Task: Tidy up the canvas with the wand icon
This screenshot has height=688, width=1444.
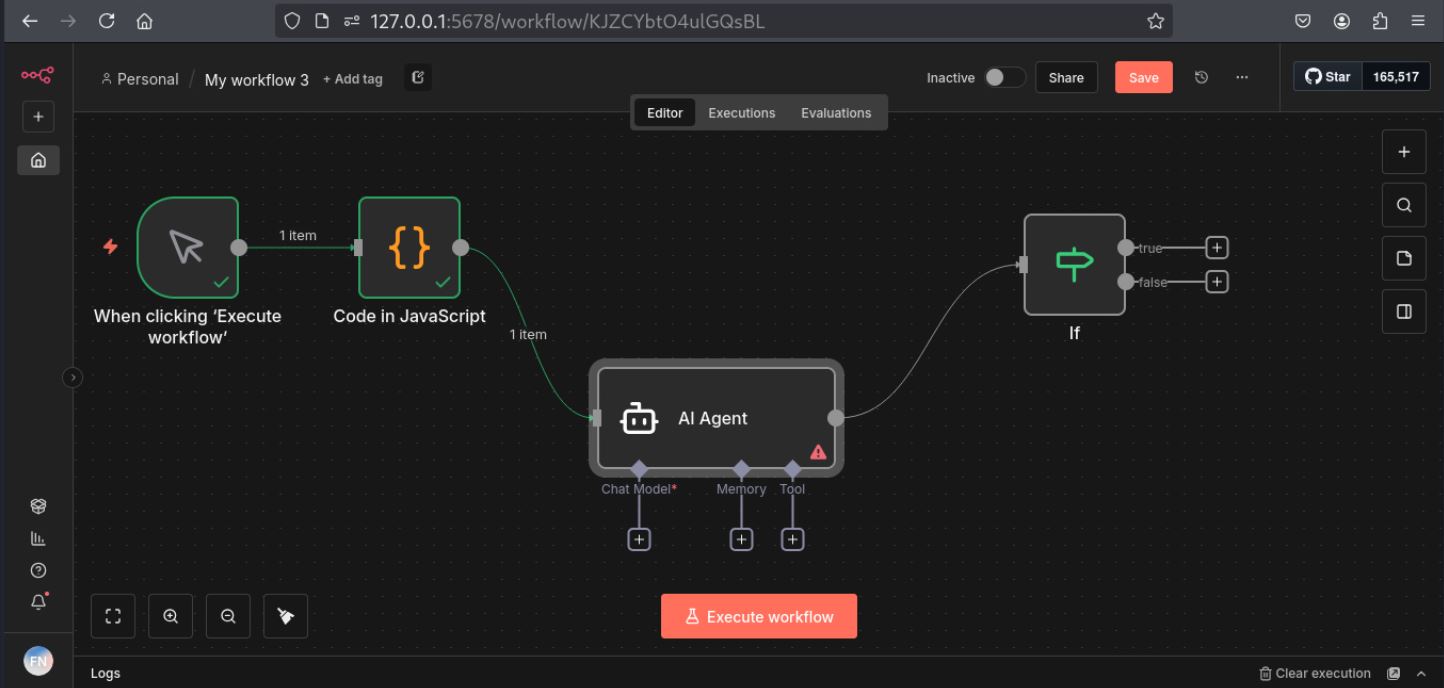Action: 285,615
